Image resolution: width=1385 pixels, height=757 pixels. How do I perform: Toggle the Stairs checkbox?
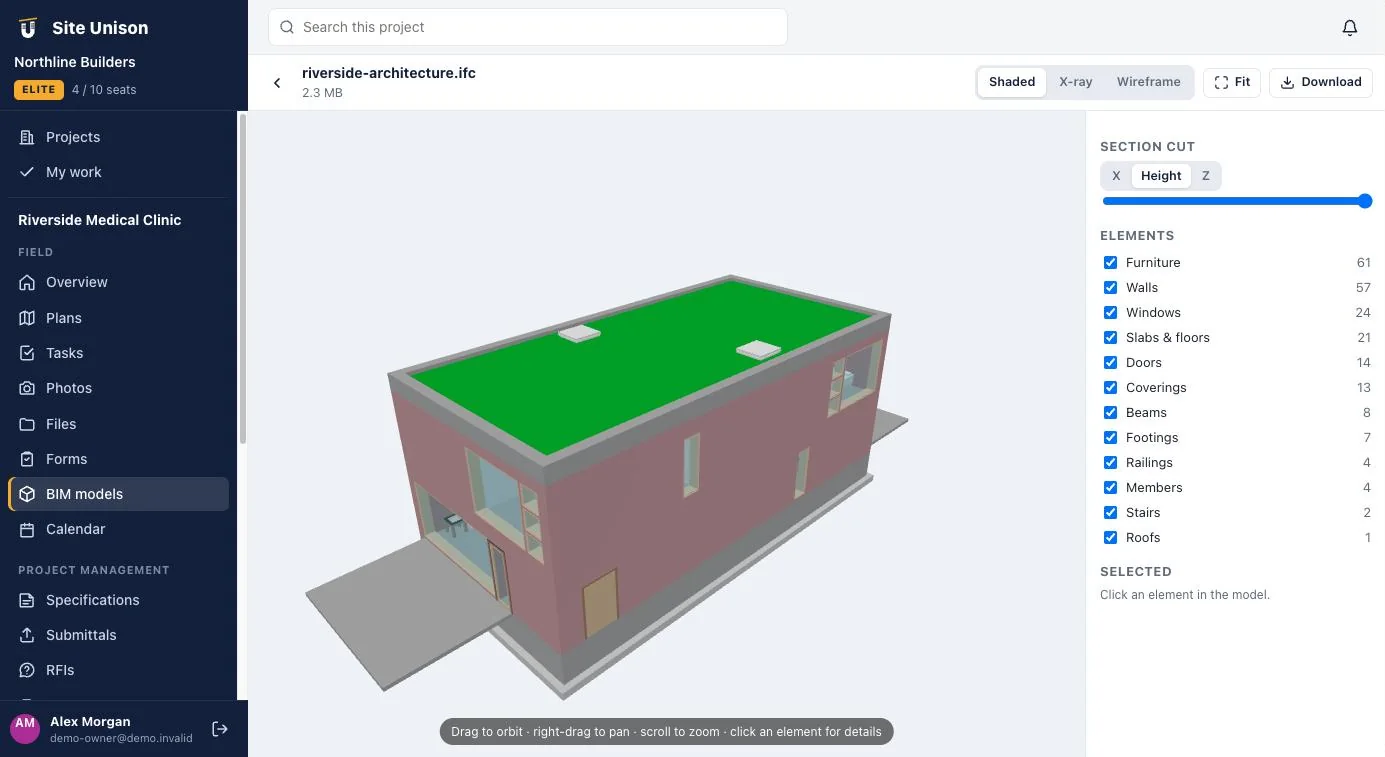tap(1110, 512)
